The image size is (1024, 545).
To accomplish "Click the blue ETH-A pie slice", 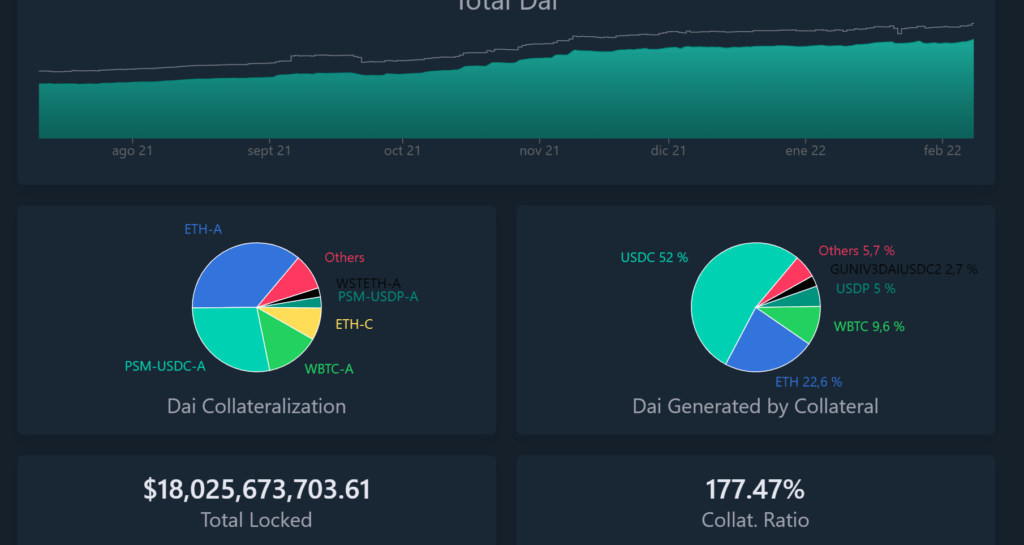I will point(232,275).
